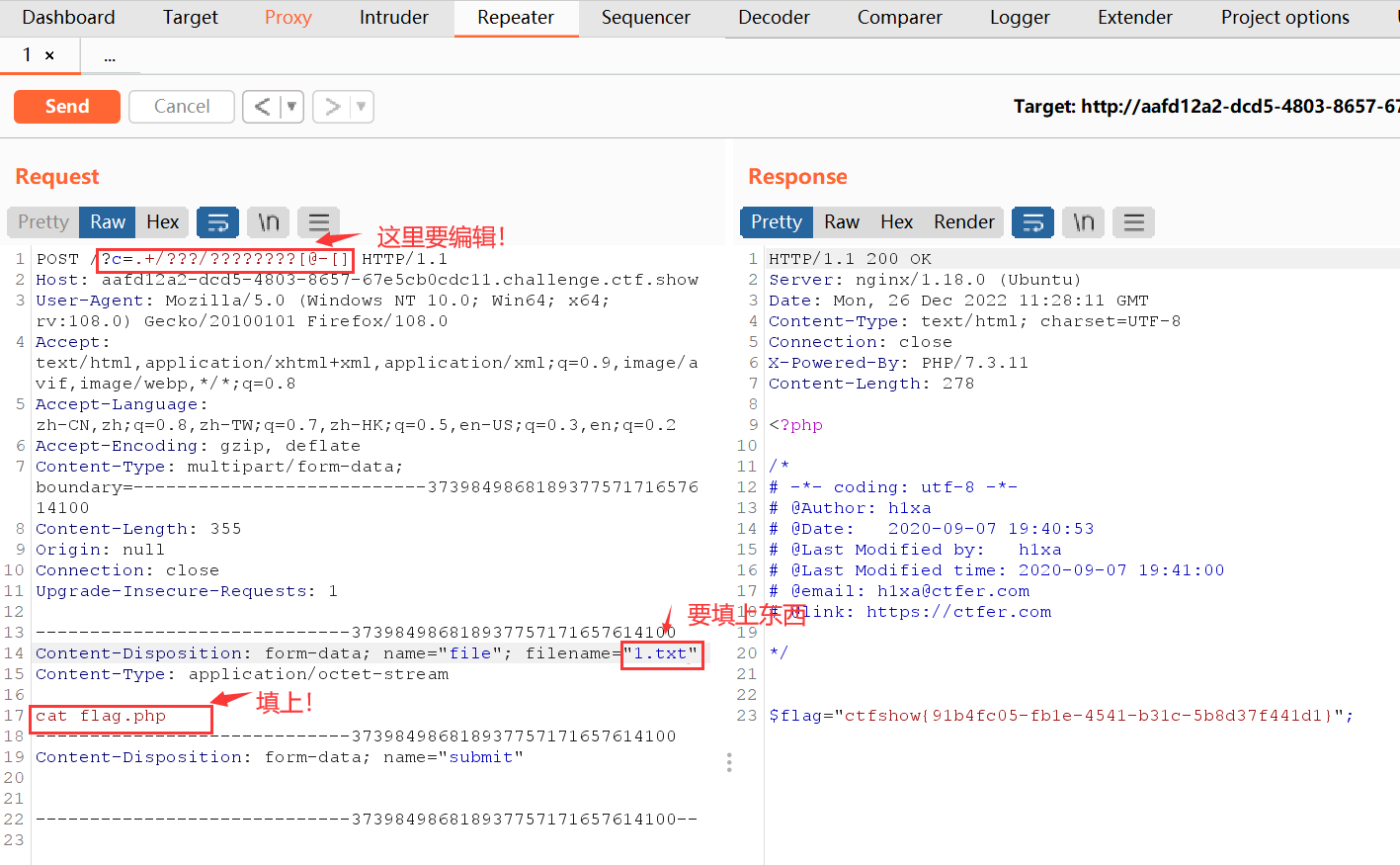The image size is (1400, 865).
Task: Open the Logger tab
Action: (x=1020, y=18)
